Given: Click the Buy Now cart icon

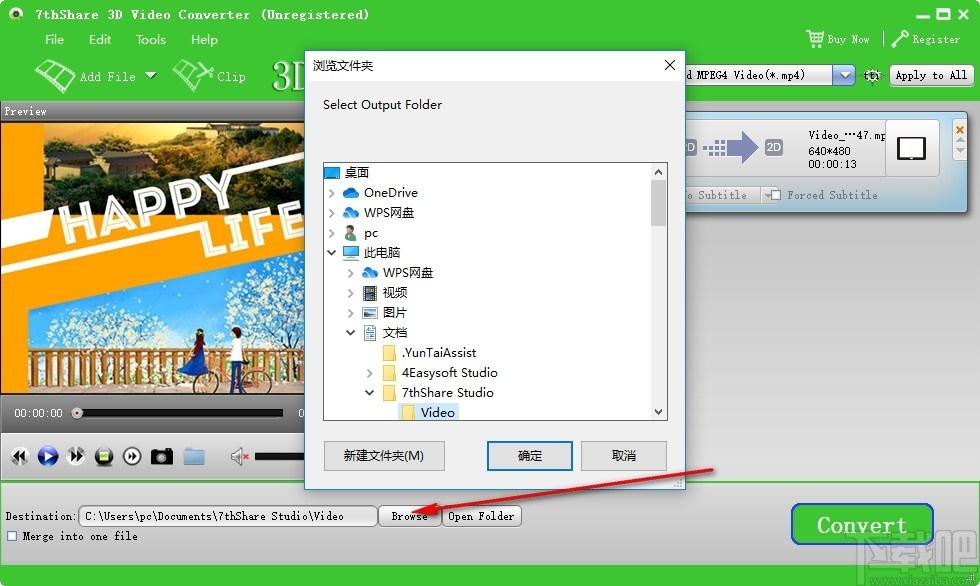Looking at the screenshot, I should coord(815,39).
